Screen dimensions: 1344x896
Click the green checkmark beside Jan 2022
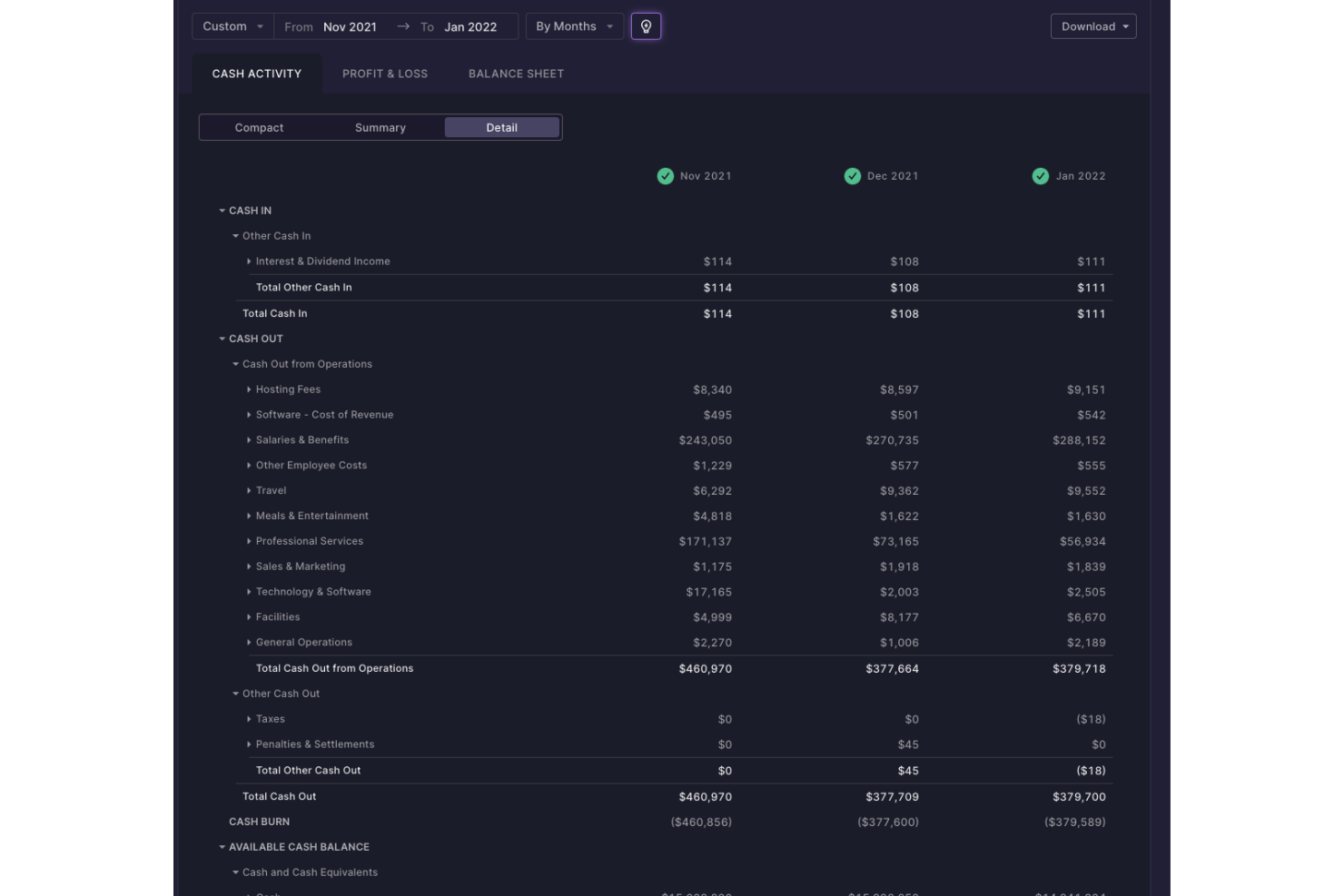(1040, 176)
